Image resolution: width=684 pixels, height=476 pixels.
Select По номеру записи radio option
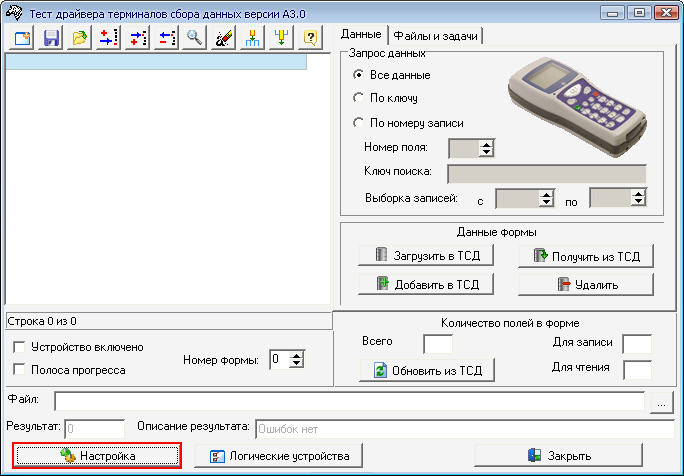(359, 123)
